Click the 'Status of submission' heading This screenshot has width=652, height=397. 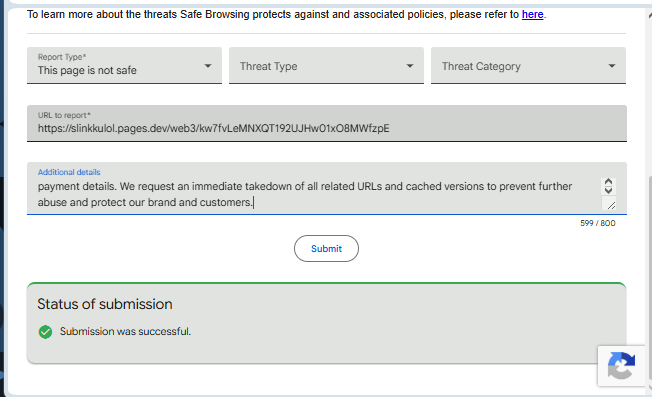[x=105, y=304]
